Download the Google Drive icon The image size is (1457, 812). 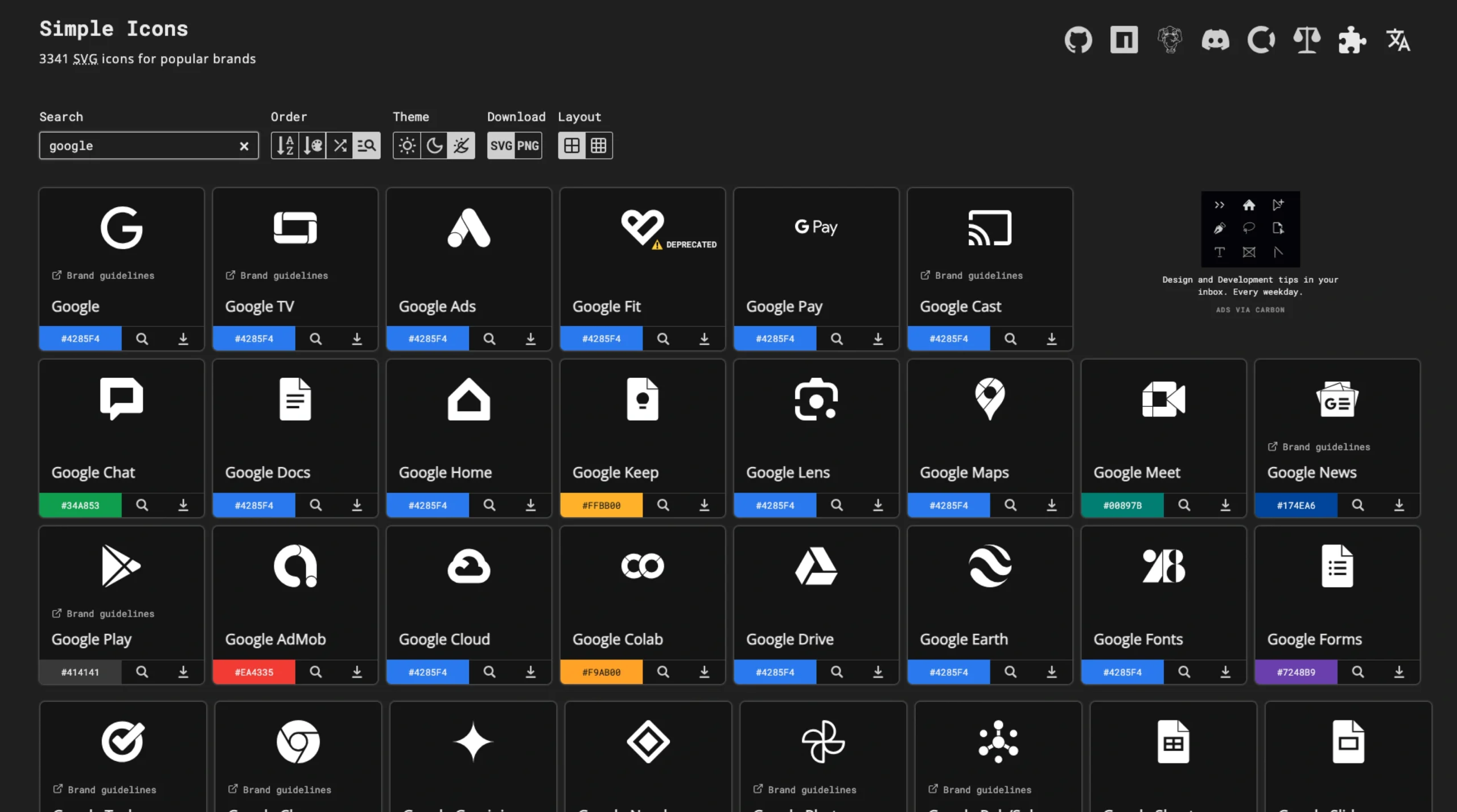tap(878, 672)
